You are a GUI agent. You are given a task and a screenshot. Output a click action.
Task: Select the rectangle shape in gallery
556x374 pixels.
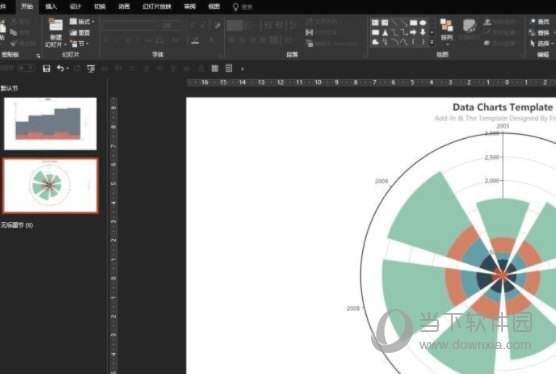click(x=413, y=23)
